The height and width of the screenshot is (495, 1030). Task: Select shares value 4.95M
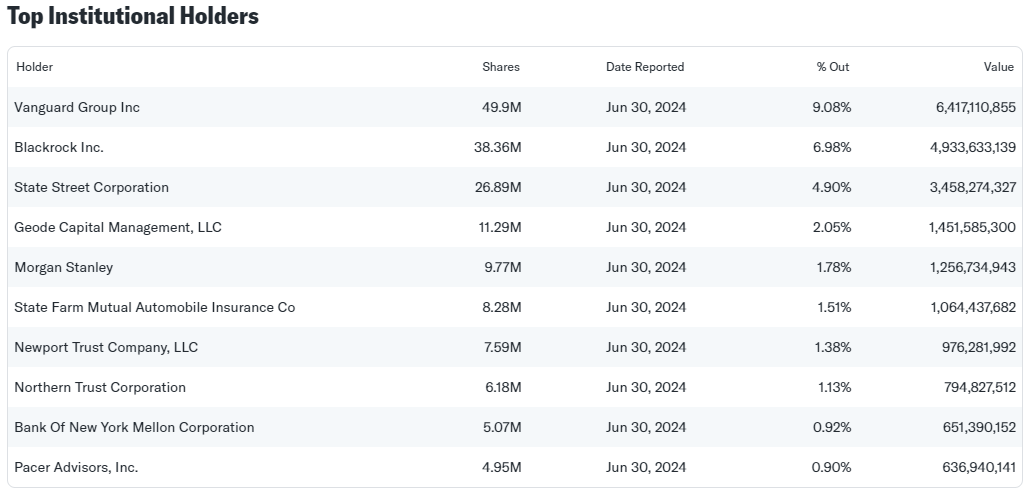click(502, 467)
